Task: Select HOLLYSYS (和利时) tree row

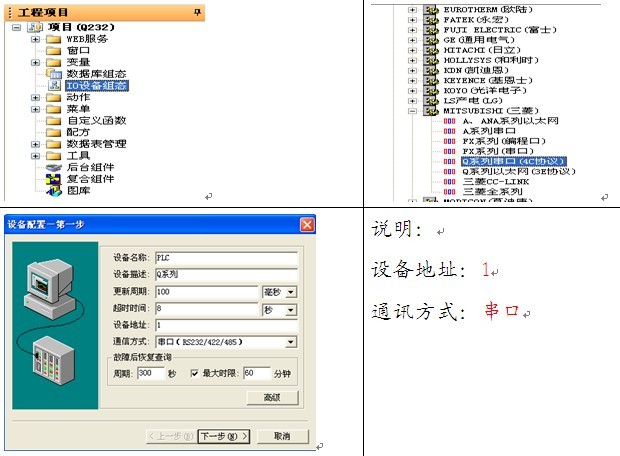Action: coord(491,61)
